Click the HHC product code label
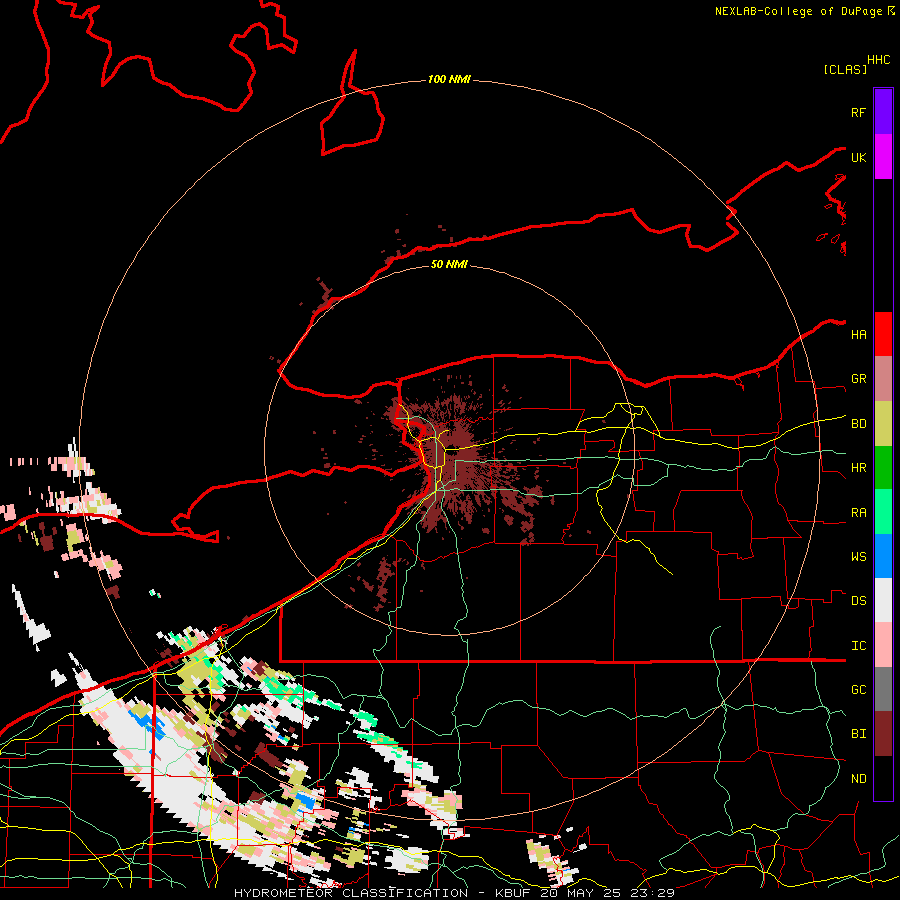 coord(879,60)
